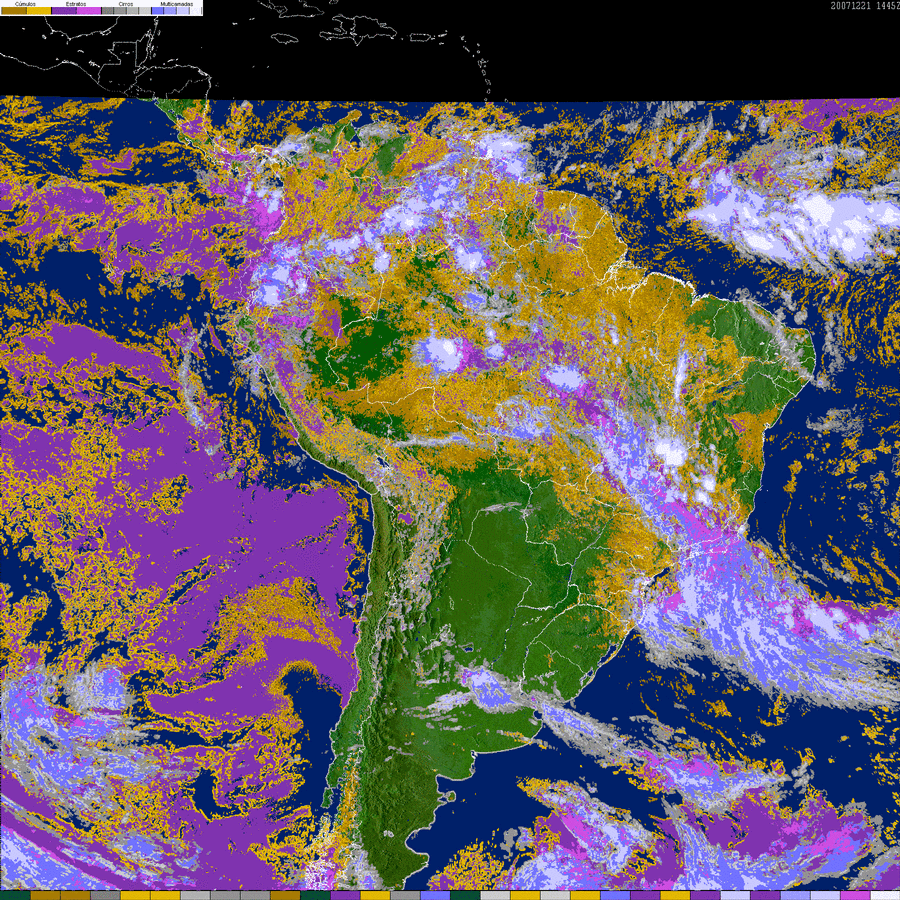
Task: Click the Estratos legend label
Action: pyautogui.click(x=76, y=4)
